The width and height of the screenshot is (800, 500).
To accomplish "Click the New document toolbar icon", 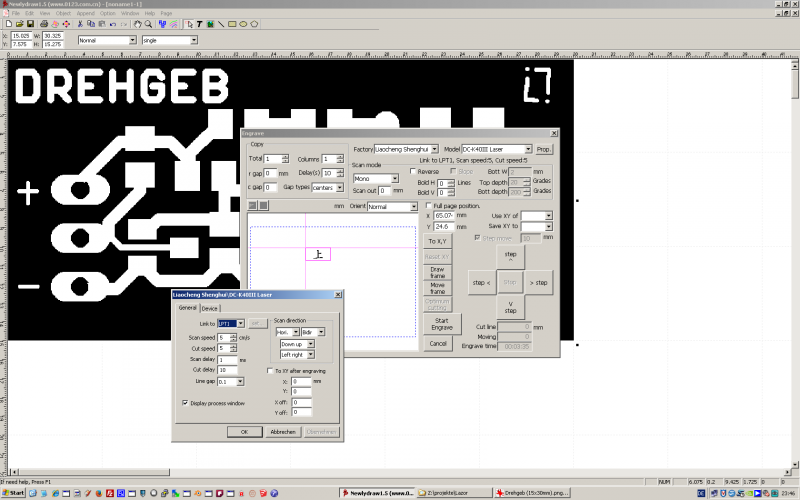I will click(x=7, y=23).
